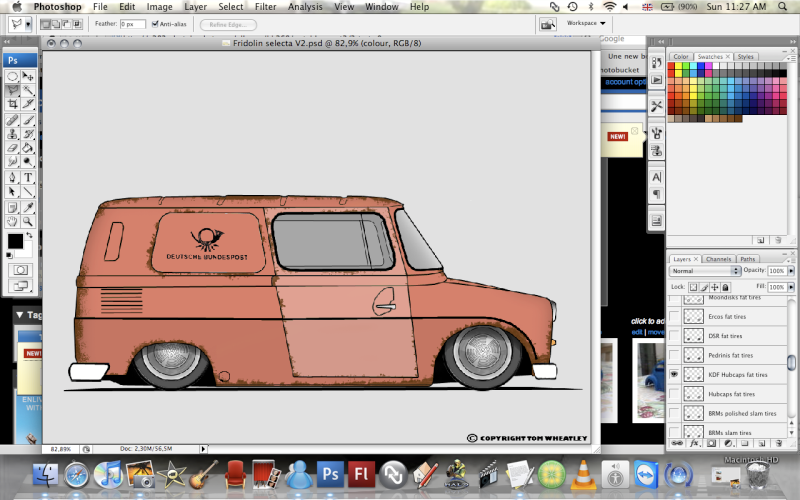Show the BRMs polished slam tires layer
This screenshot has height=500, width=800.
tap(674, 413)
